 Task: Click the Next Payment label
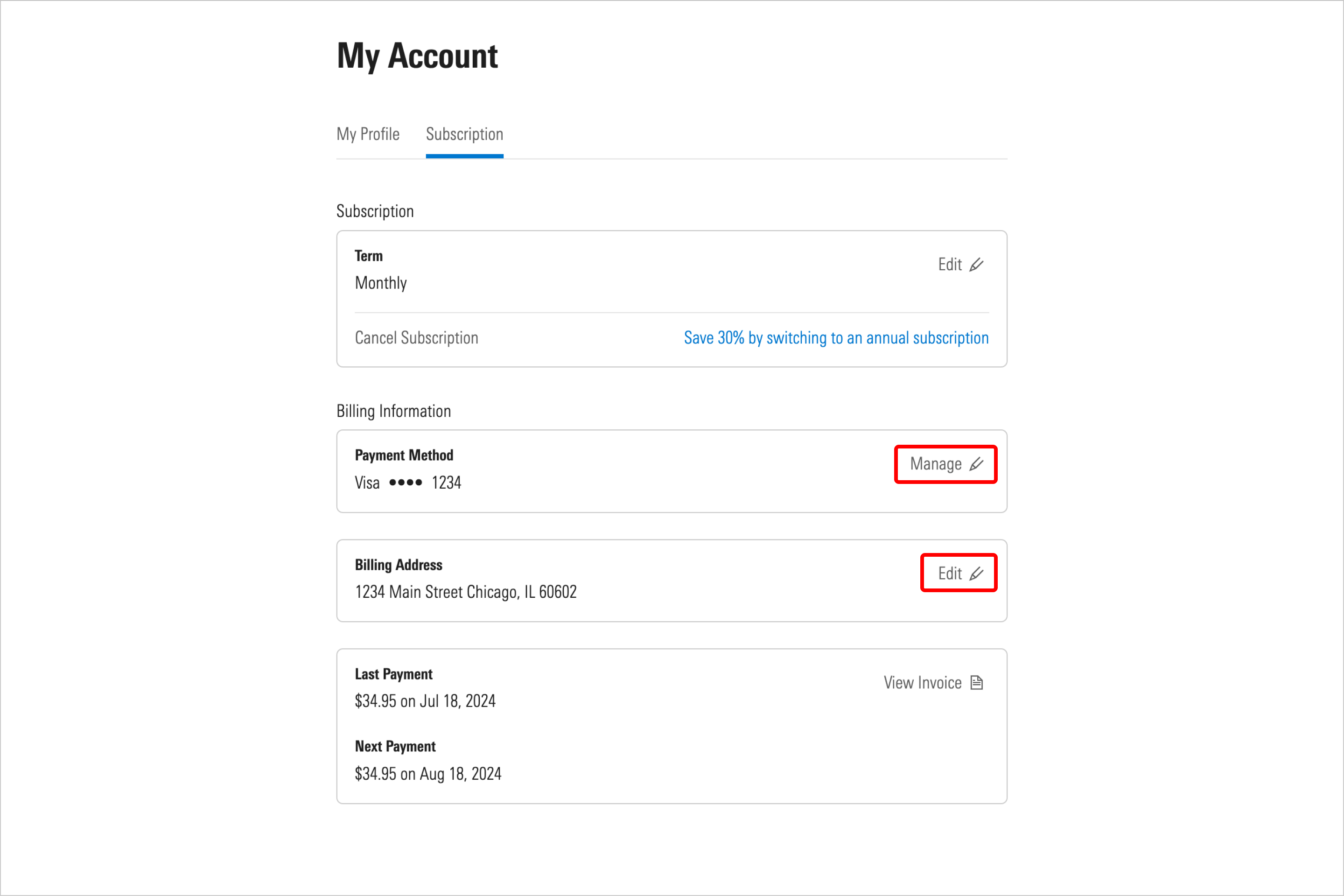(395, 747)
